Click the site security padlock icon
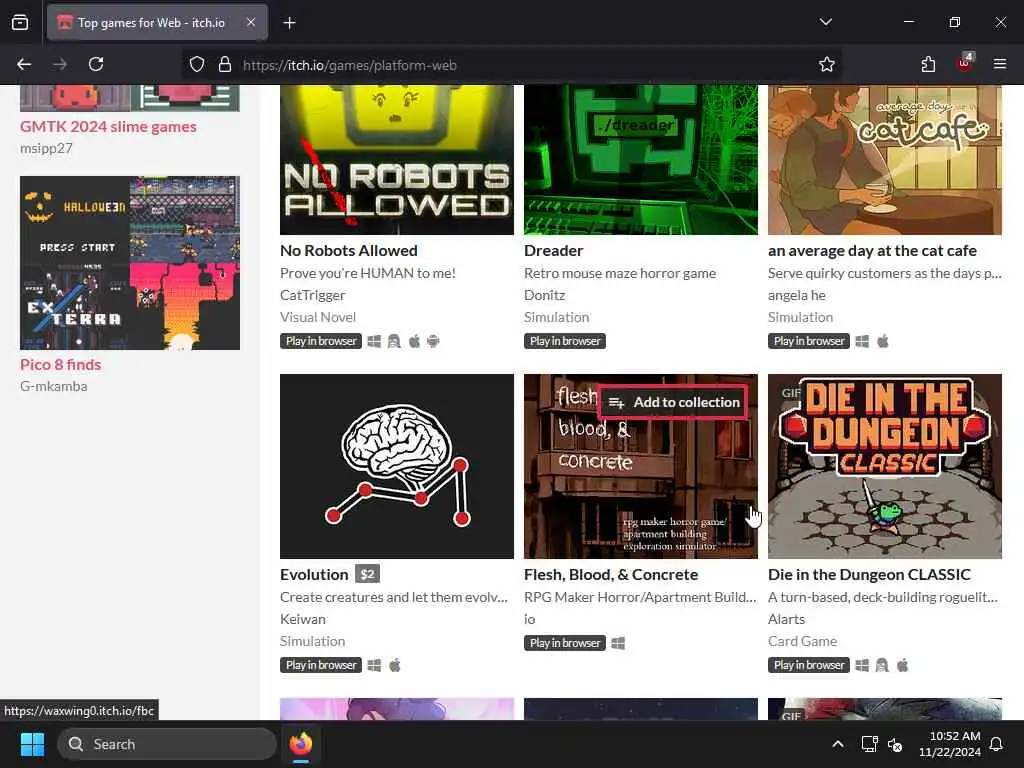Viewport: 1024px width, 768px height. click(225, 64)
